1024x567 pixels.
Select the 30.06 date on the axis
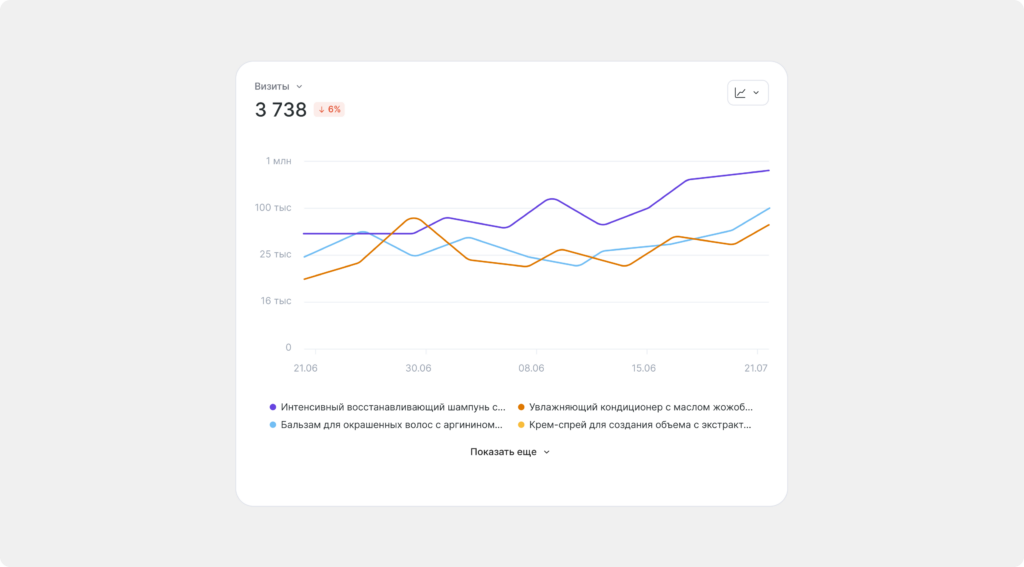click(x=418, y=368)
